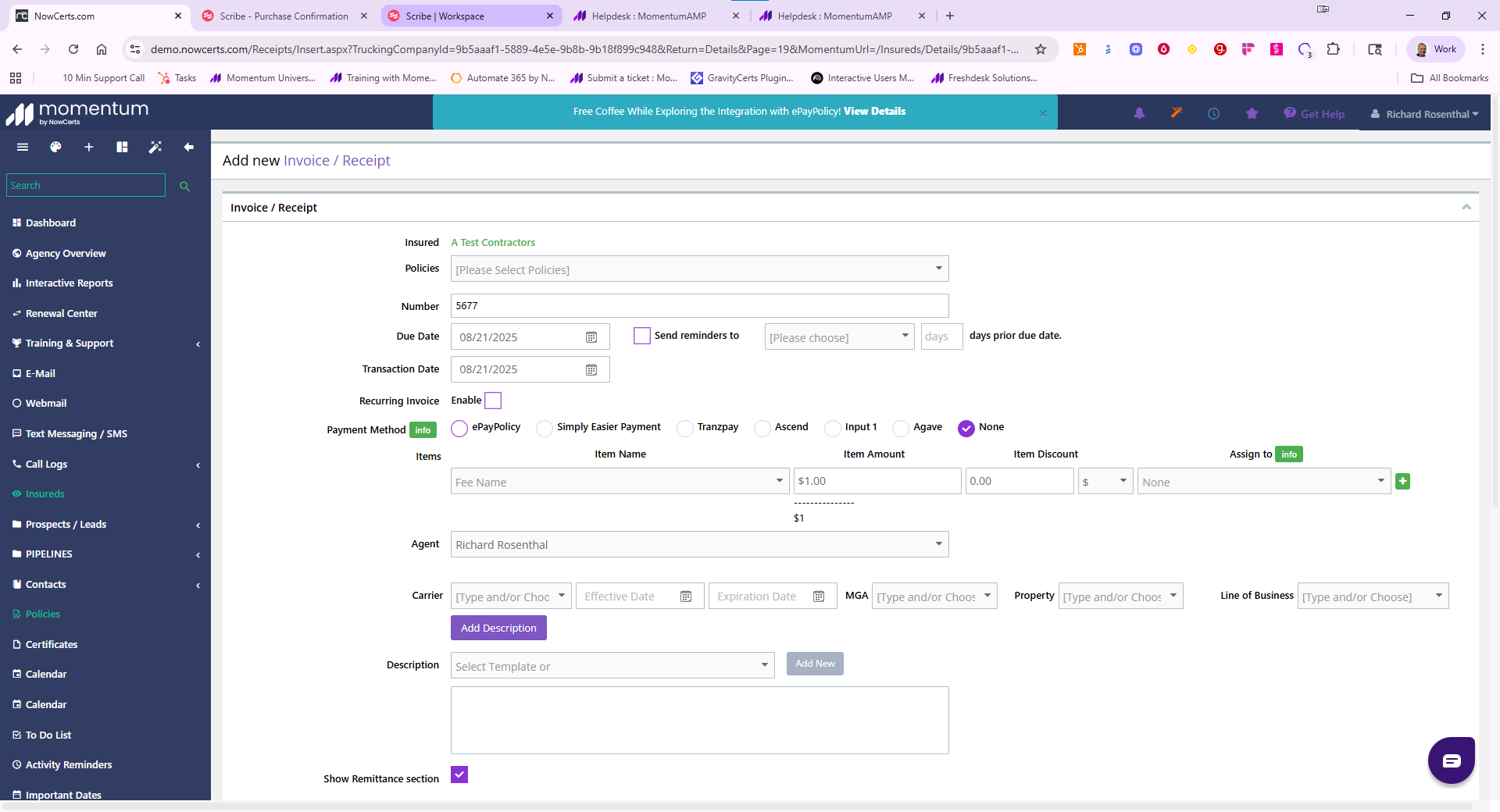Viewport: 1500px width, 812px height.
Task: Open Renewal Center in sidebar
Action: click(x=61, y=313)
